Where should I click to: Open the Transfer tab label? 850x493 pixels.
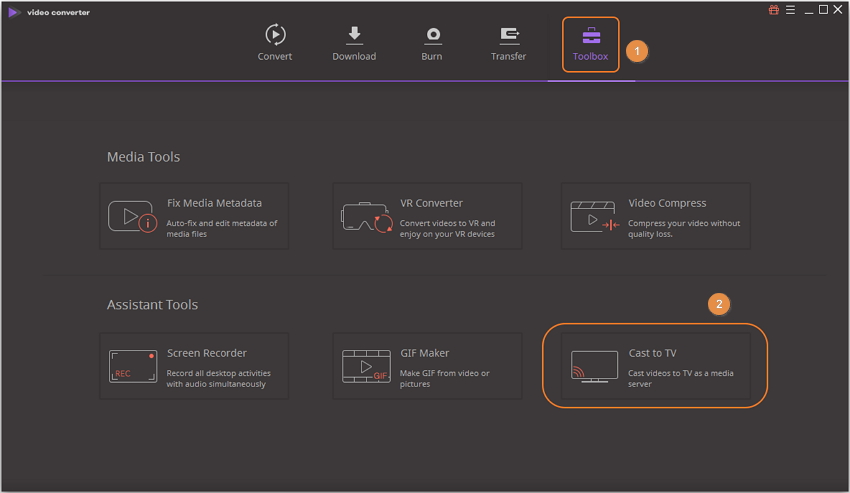[508, 56]
